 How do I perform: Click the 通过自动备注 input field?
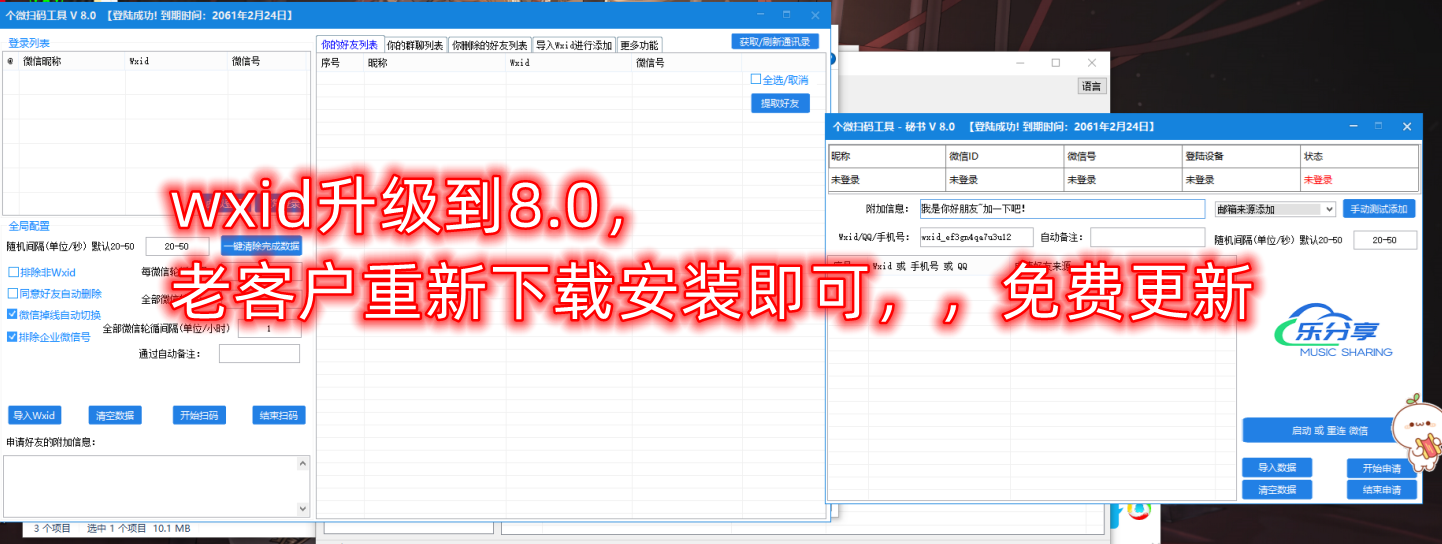[259, 353]
